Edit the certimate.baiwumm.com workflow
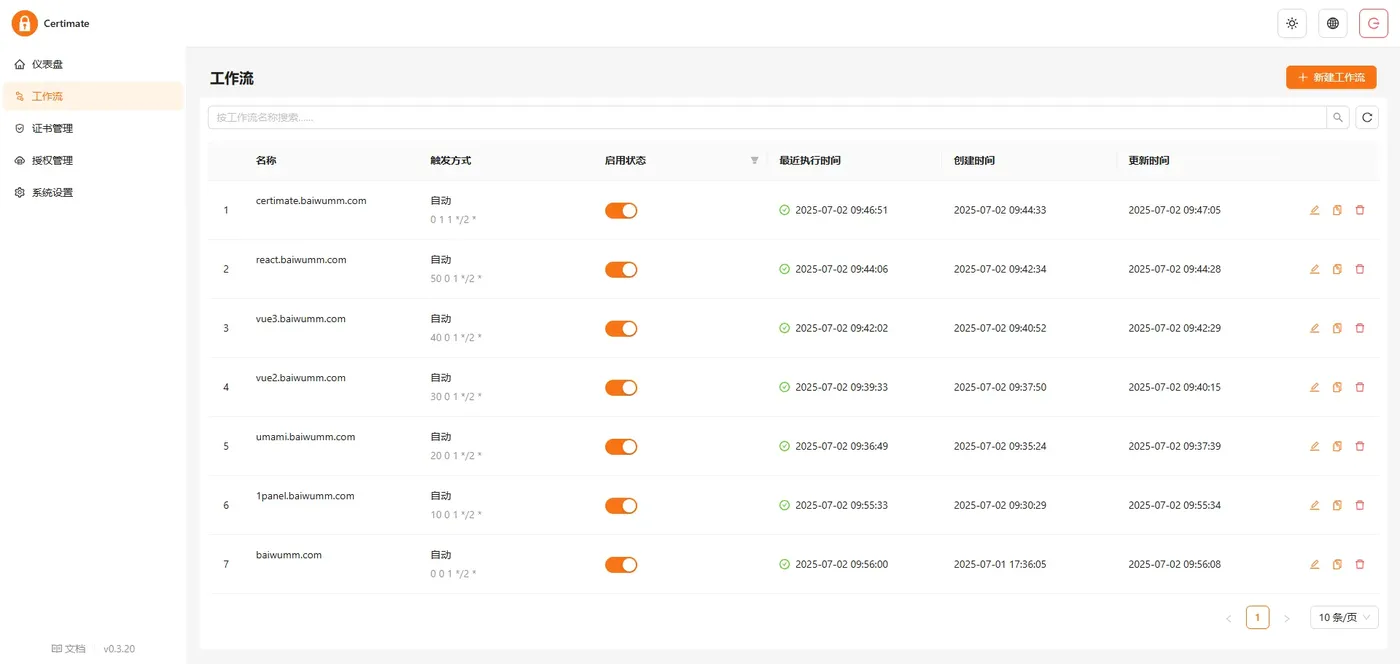Screen dimensions: 1400x664 1314,210
